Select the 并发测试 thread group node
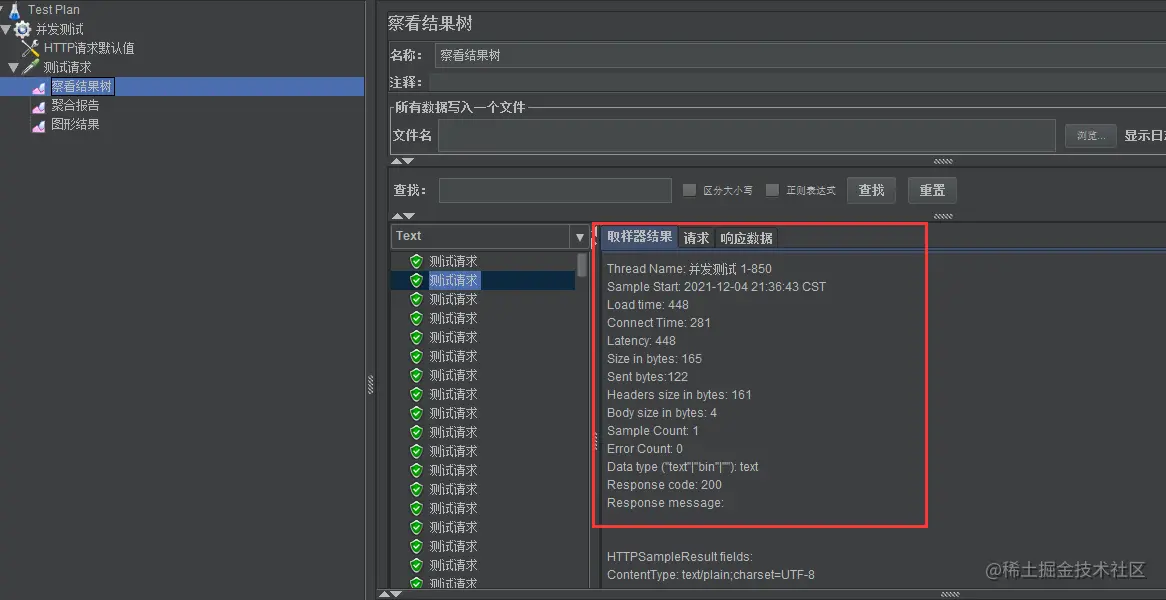1166x600 pixels. click(x=59, y=30)
